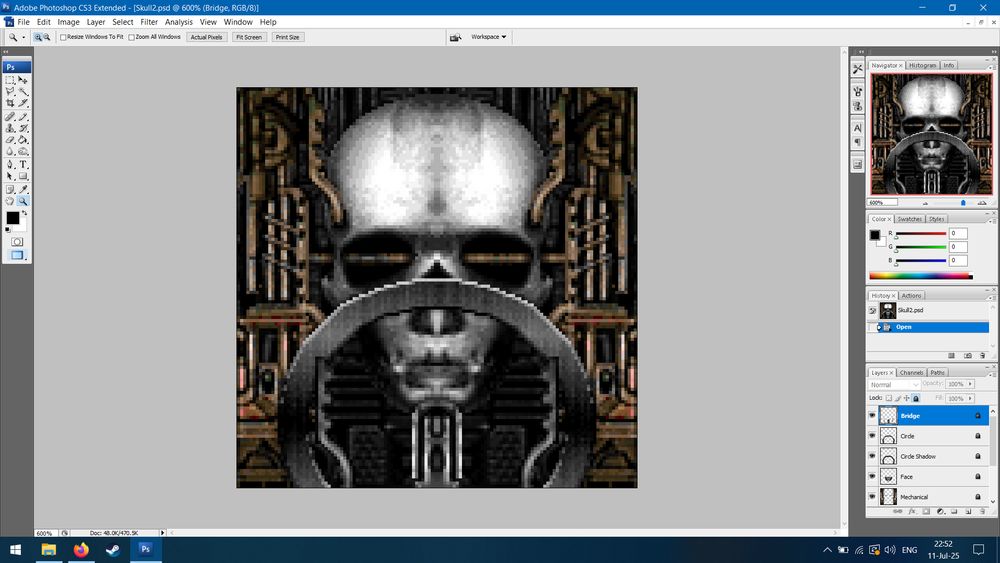Open the Filter menu
The image size is (1000, 563).
point(149,22)
